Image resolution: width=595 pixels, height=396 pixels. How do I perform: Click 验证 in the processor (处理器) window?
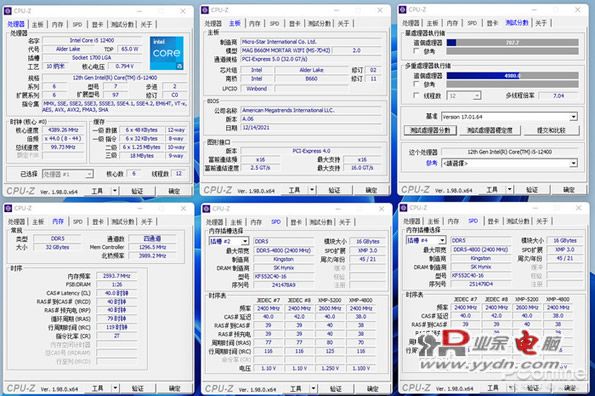[x=137, y=191]
